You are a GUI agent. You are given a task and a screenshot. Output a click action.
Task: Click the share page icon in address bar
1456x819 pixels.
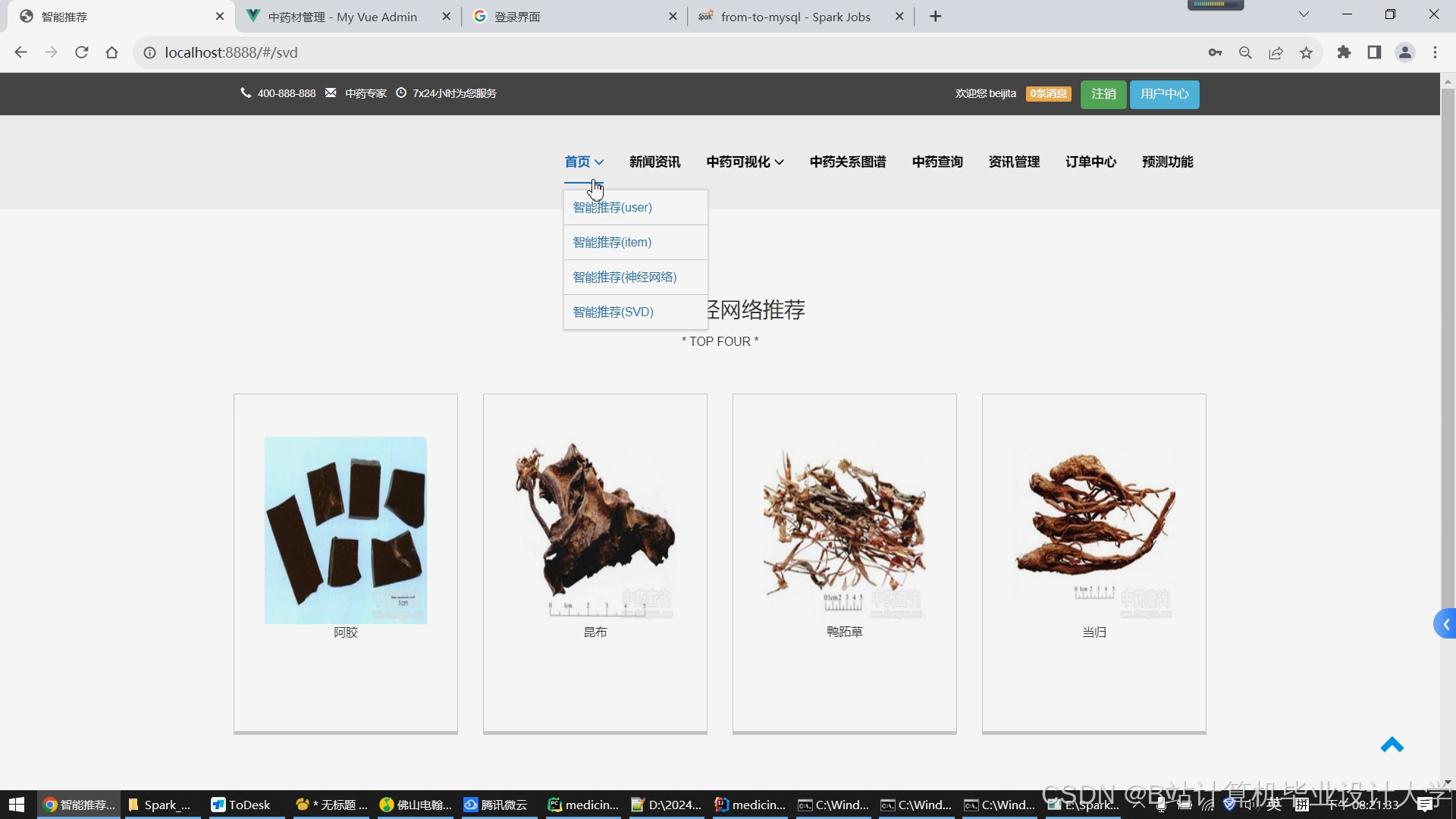(1276, 52)
